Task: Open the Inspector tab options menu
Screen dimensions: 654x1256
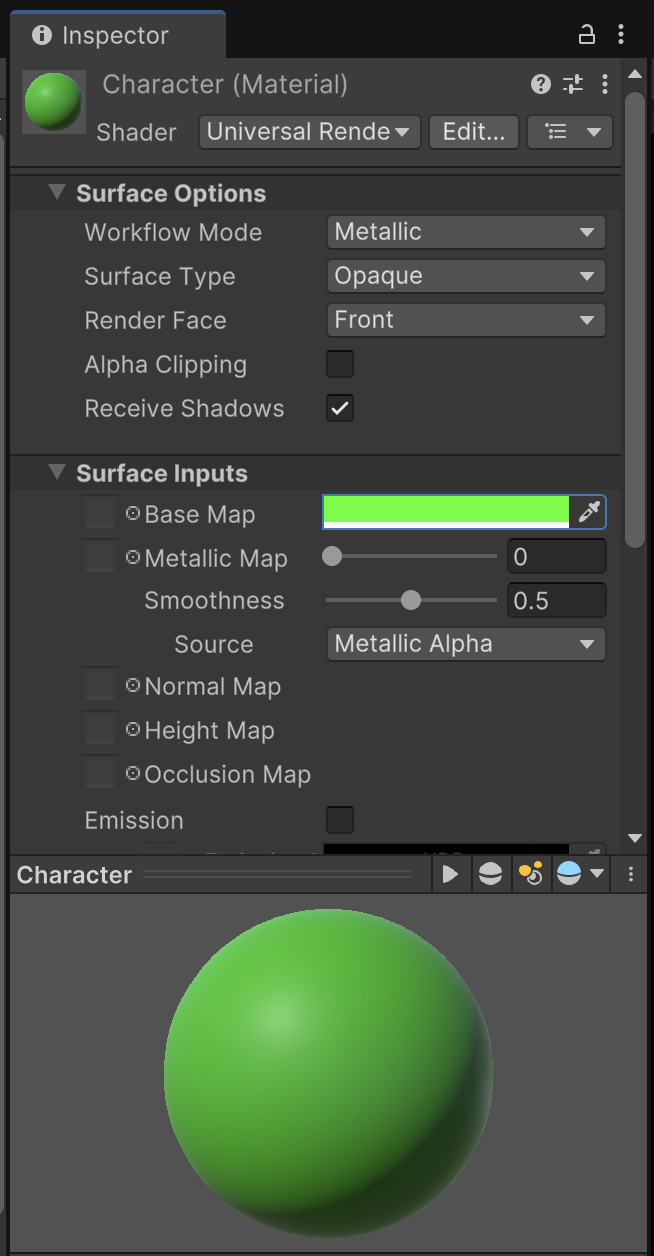Action: click(621, 35)
